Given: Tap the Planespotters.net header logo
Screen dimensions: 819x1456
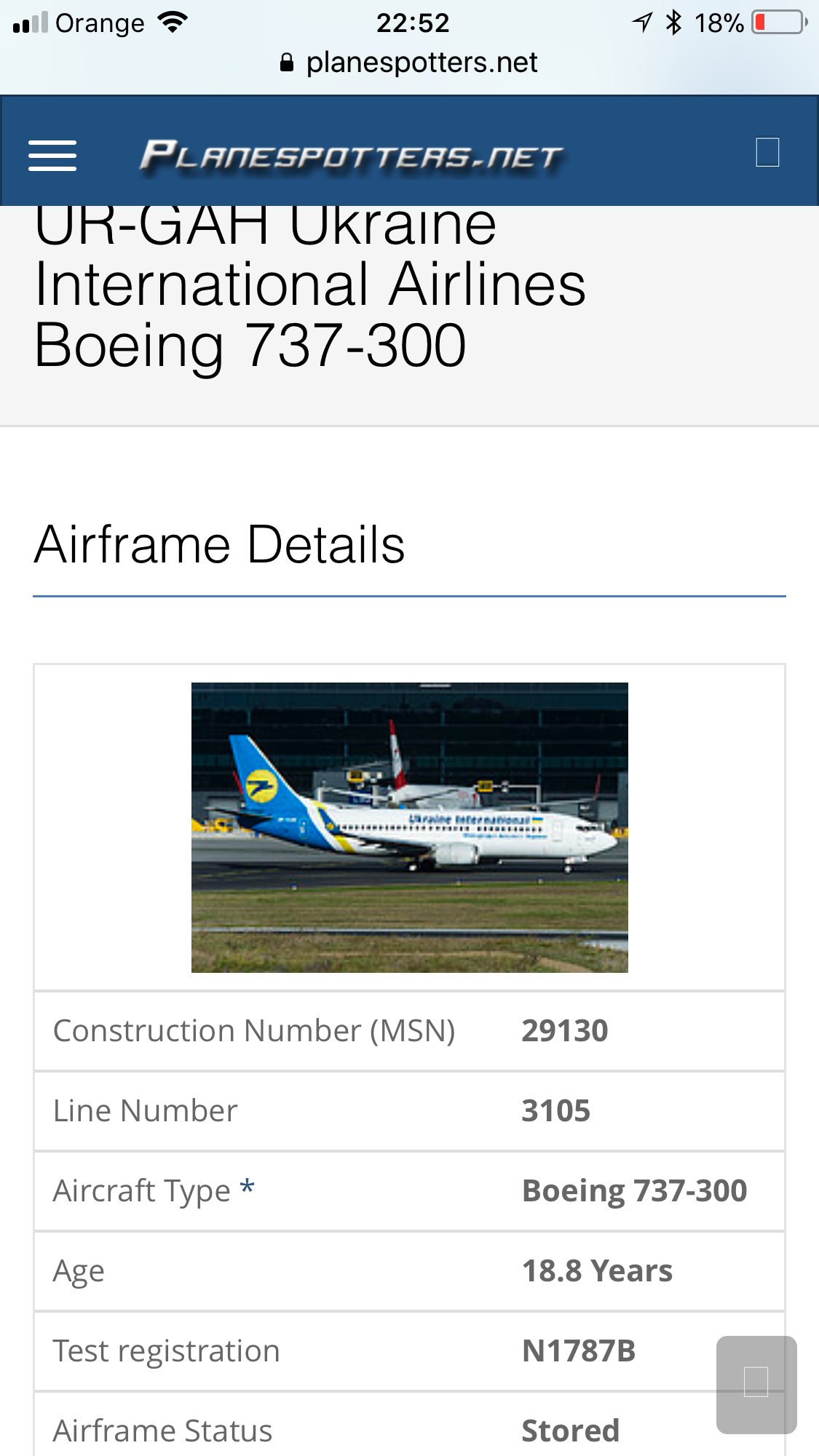Looking at the screenshot, I should [352, 156].
